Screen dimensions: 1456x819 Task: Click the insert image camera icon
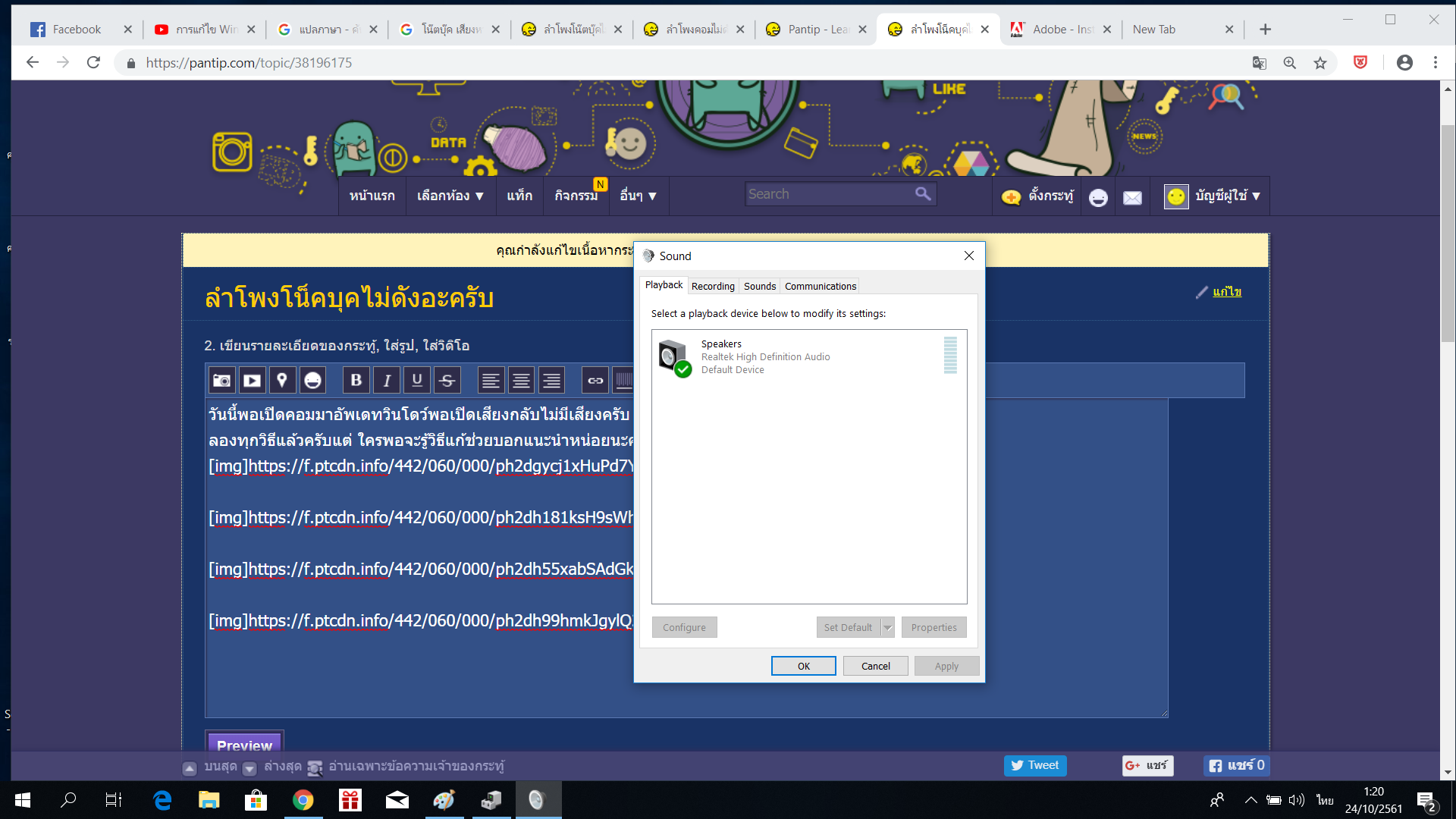pyautogui.click(x=221, y=380)
